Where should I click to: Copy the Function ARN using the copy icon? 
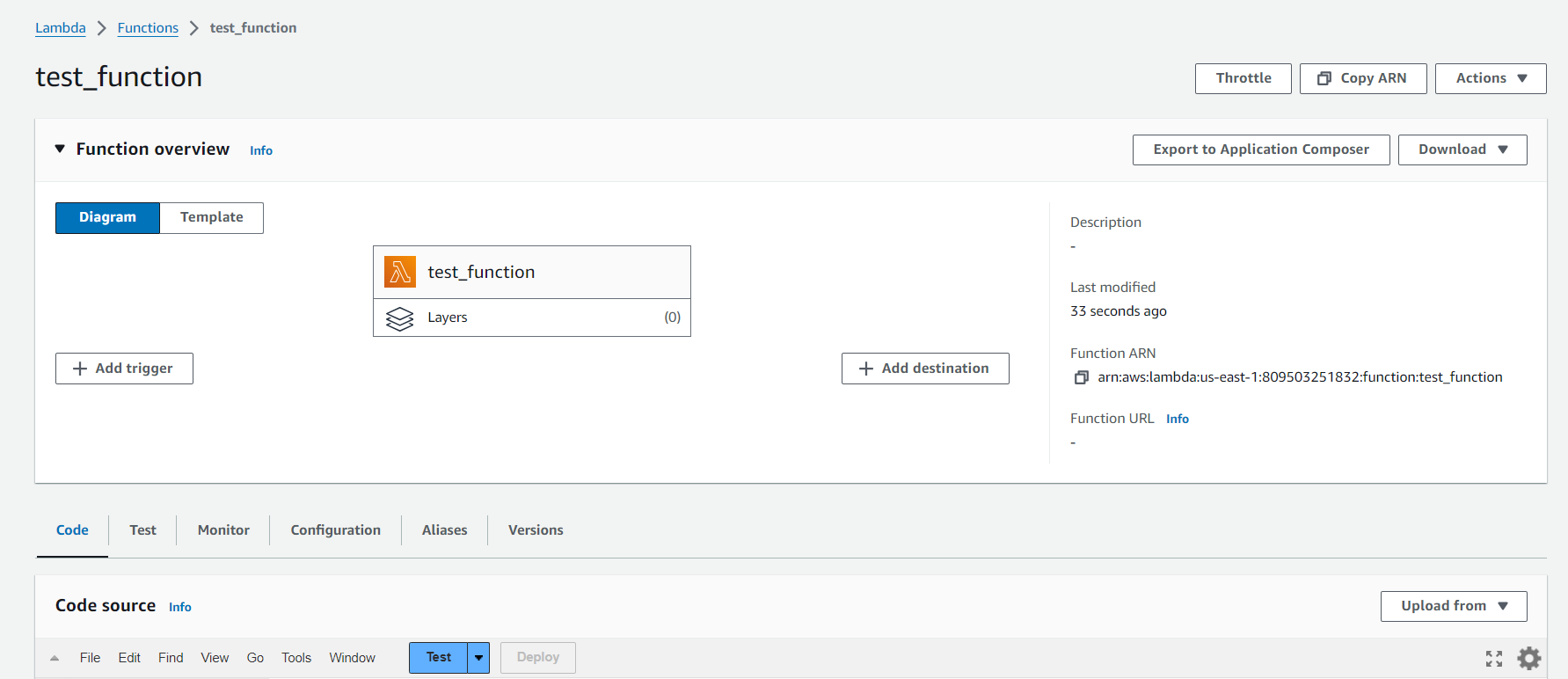pos(1081,377)
